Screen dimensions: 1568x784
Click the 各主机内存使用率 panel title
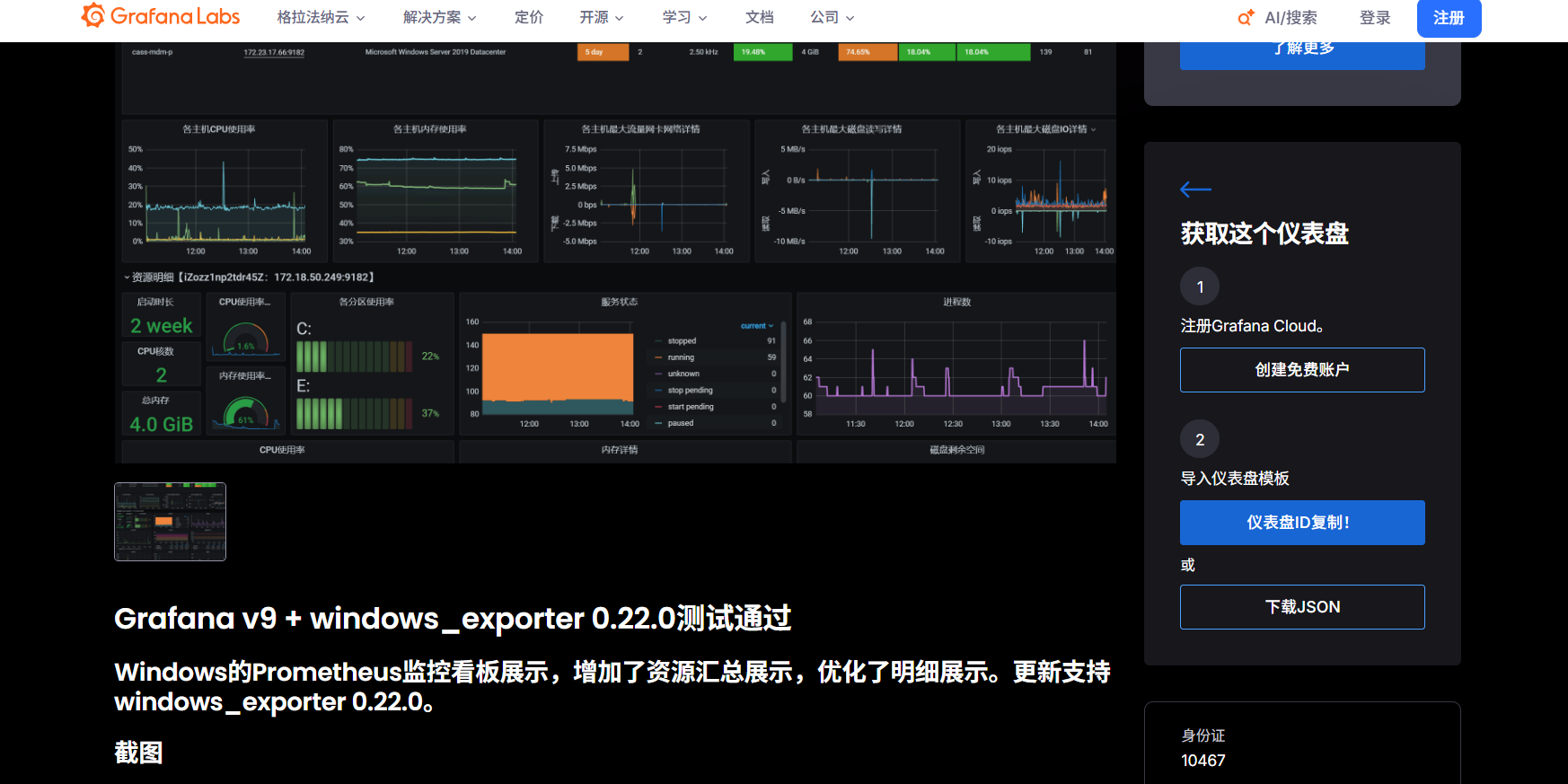coord(430,129)
